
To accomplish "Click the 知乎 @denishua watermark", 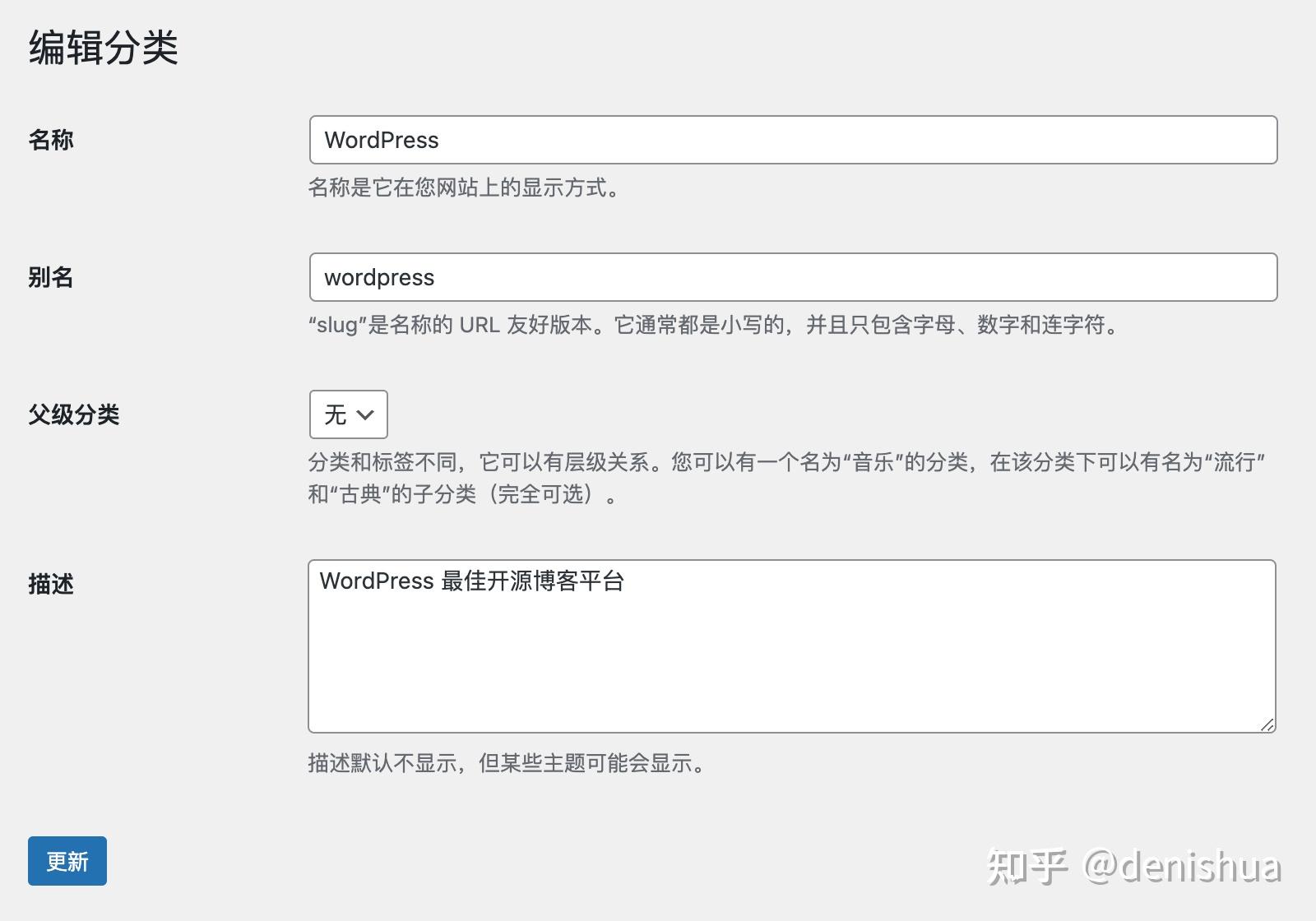I will click(1135, 866).
